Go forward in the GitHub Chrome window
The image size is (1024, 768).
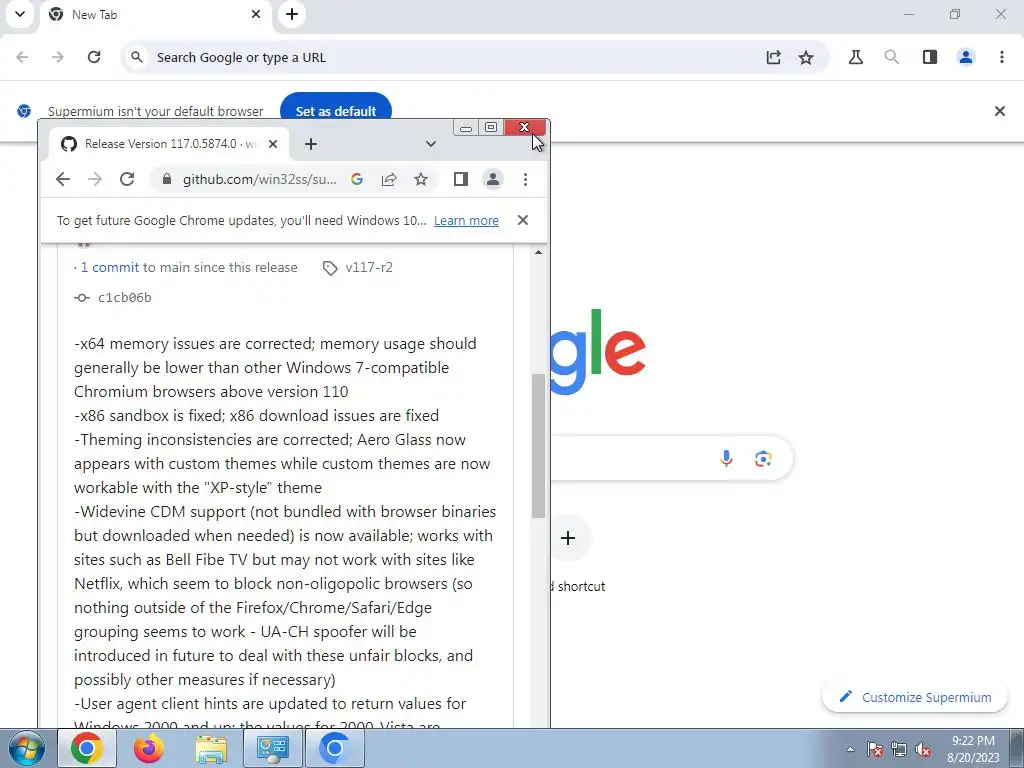click(95, 179)
